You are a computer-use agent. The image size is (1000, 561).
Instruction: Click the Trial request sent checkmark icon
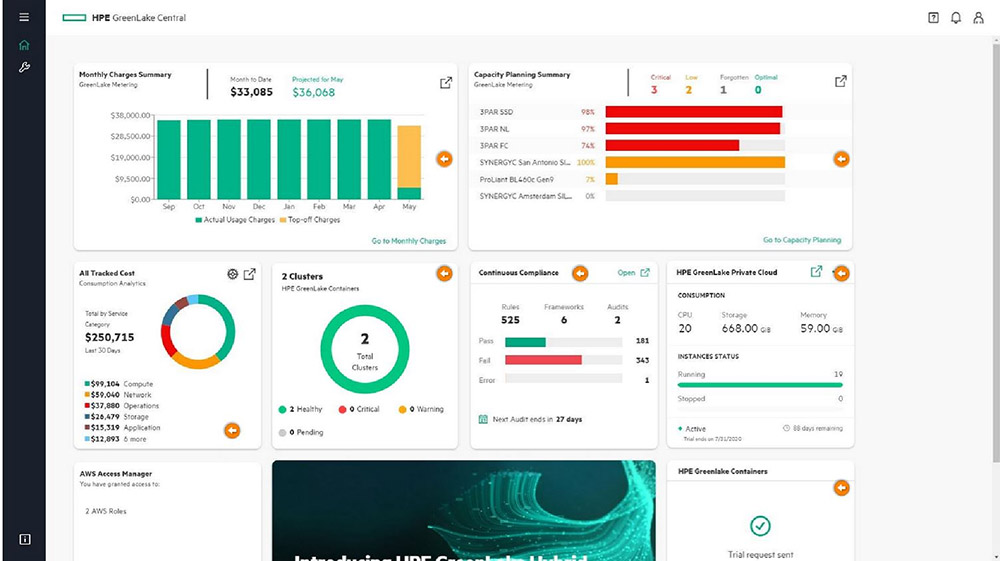760,526
